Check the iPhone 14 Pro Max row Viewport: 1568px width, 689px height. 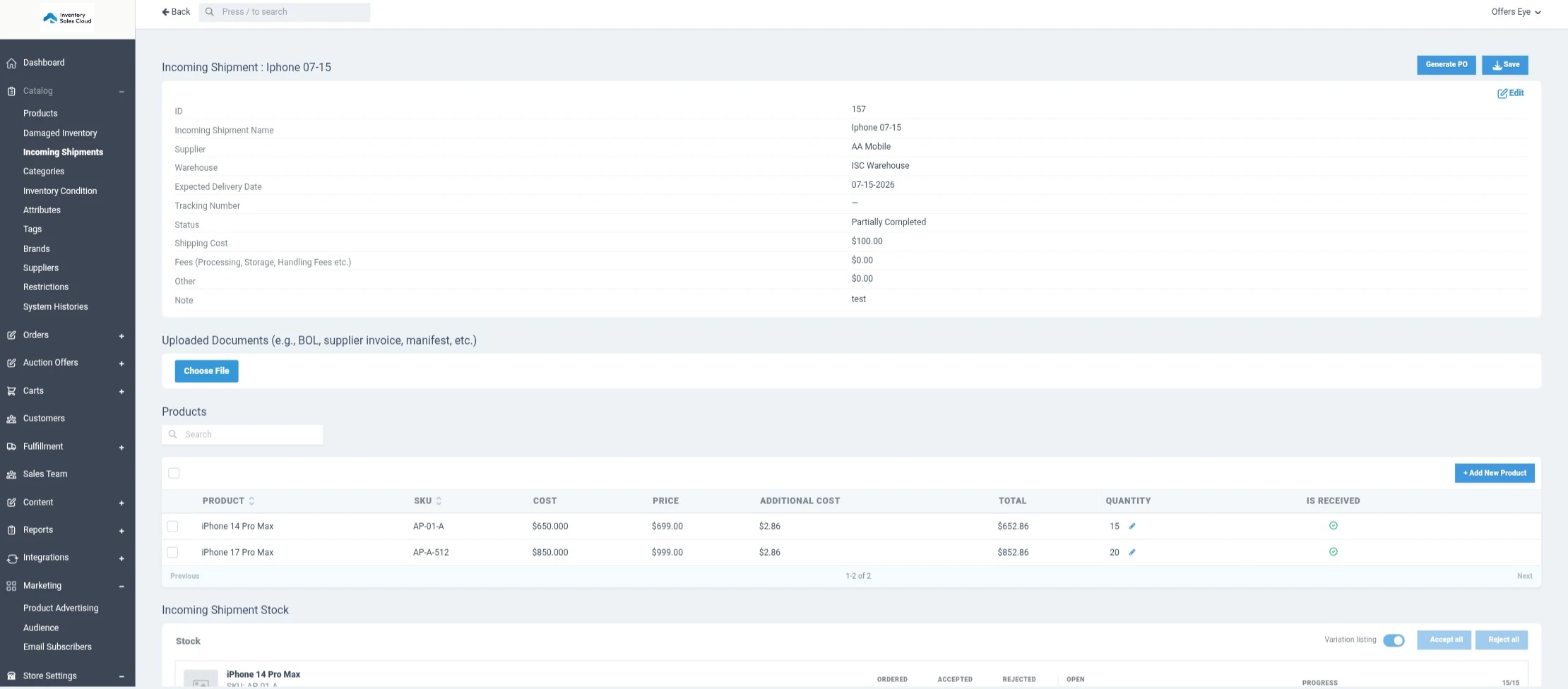172,527
